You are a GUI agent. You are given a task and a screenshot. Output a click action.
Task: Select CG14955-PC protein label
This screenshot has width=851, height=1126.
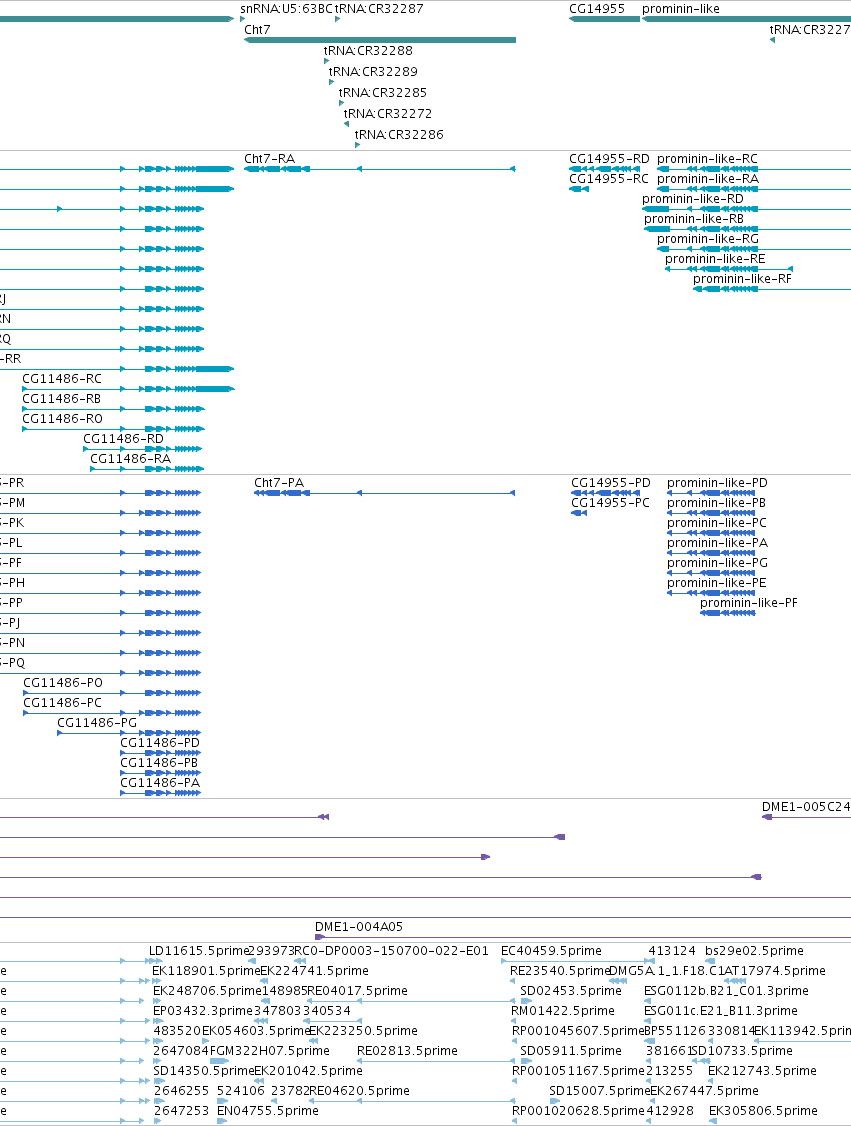point(610,503)
